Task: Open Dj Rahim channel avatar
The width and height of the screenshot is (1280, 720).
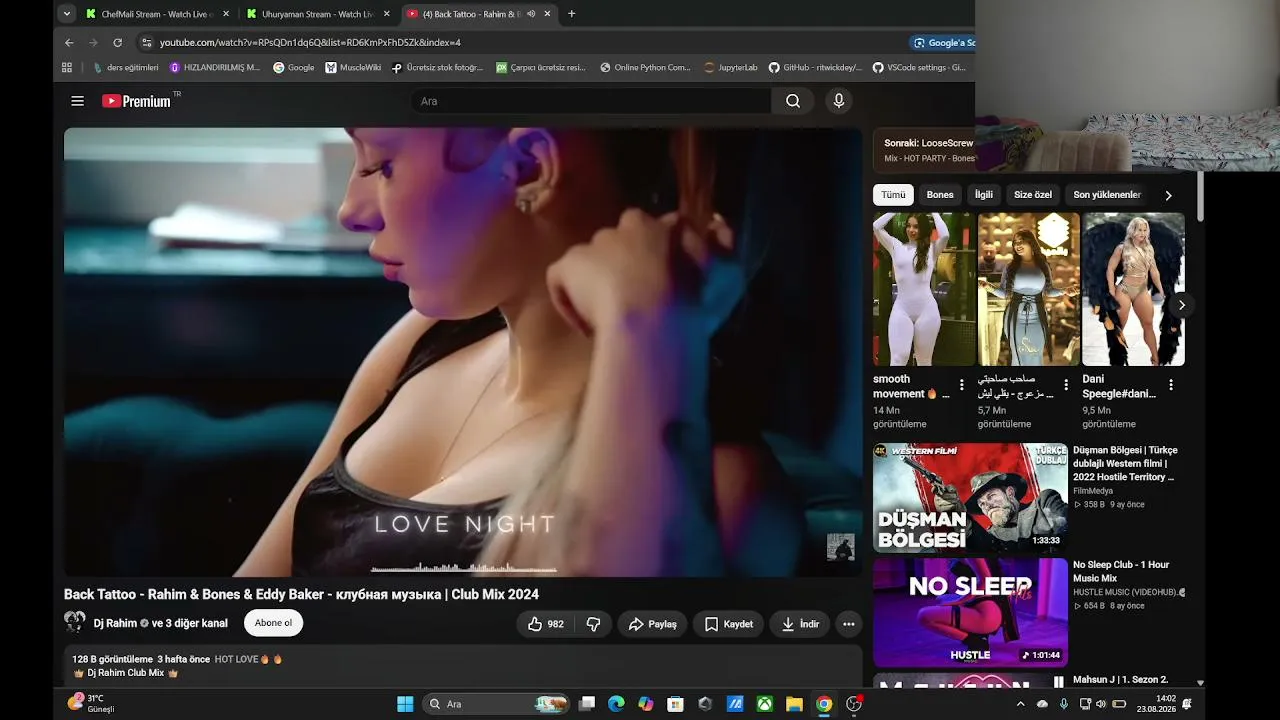Action: tap(75, 623)
